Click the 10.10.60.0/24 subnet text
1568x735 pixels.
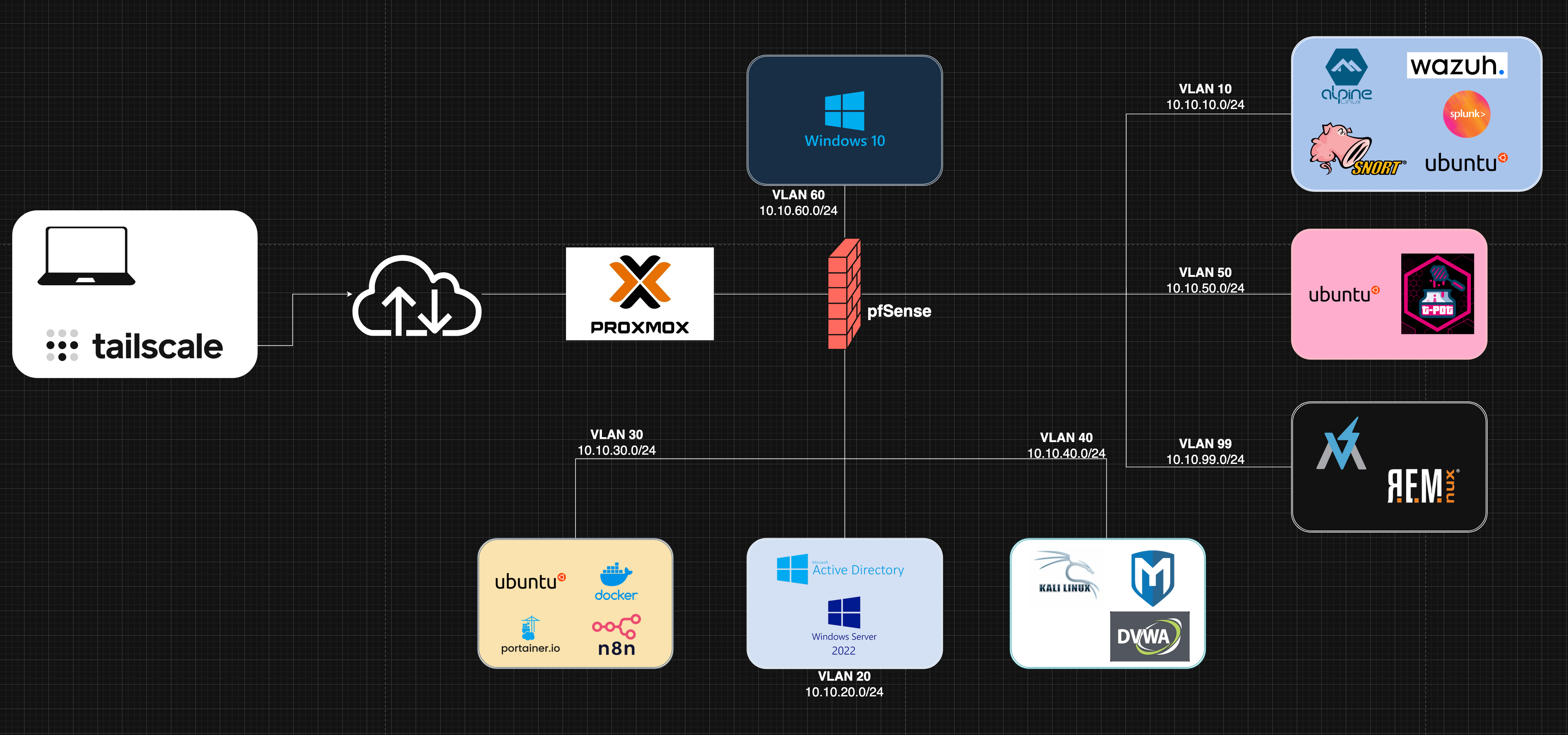pos(799,211)
